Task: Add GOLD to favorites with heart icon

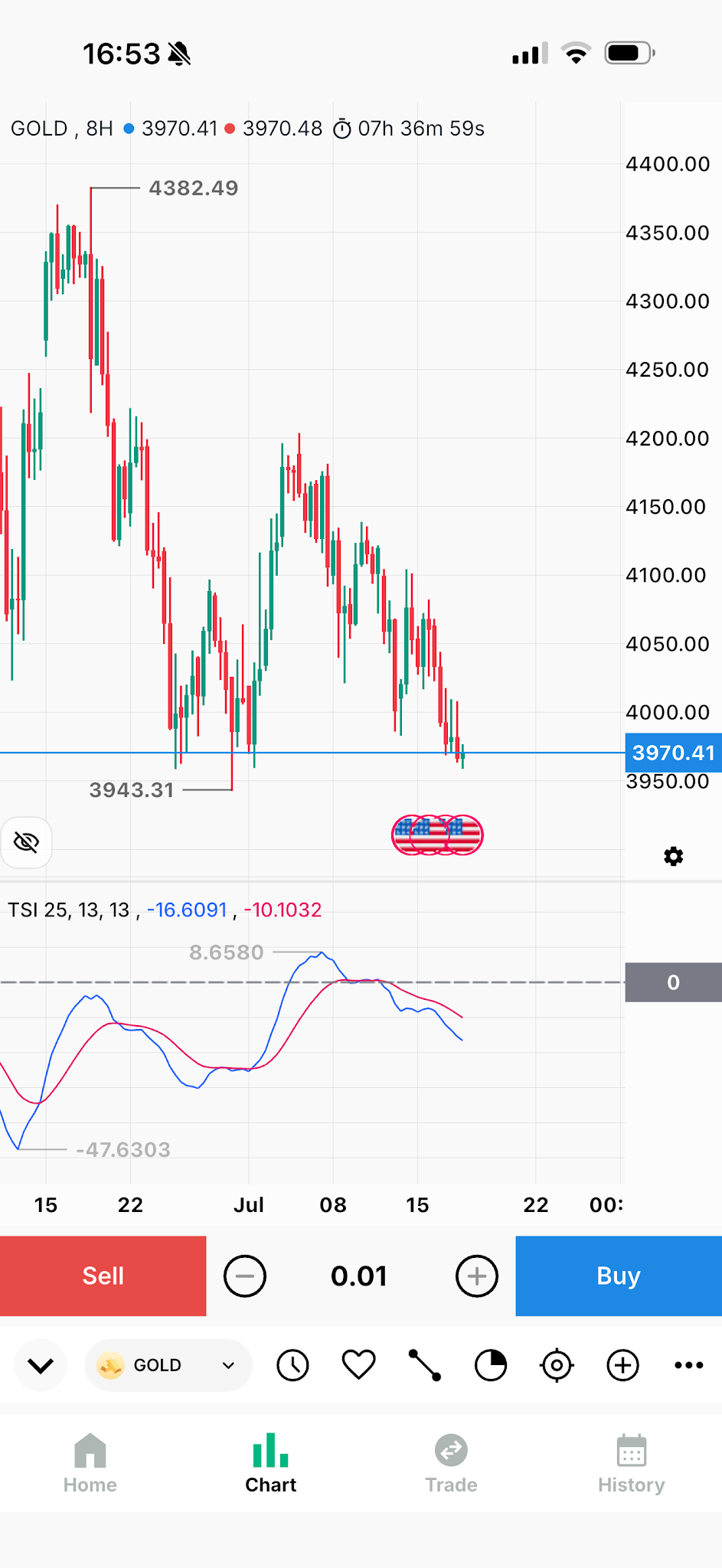Action: [358, 1365]
